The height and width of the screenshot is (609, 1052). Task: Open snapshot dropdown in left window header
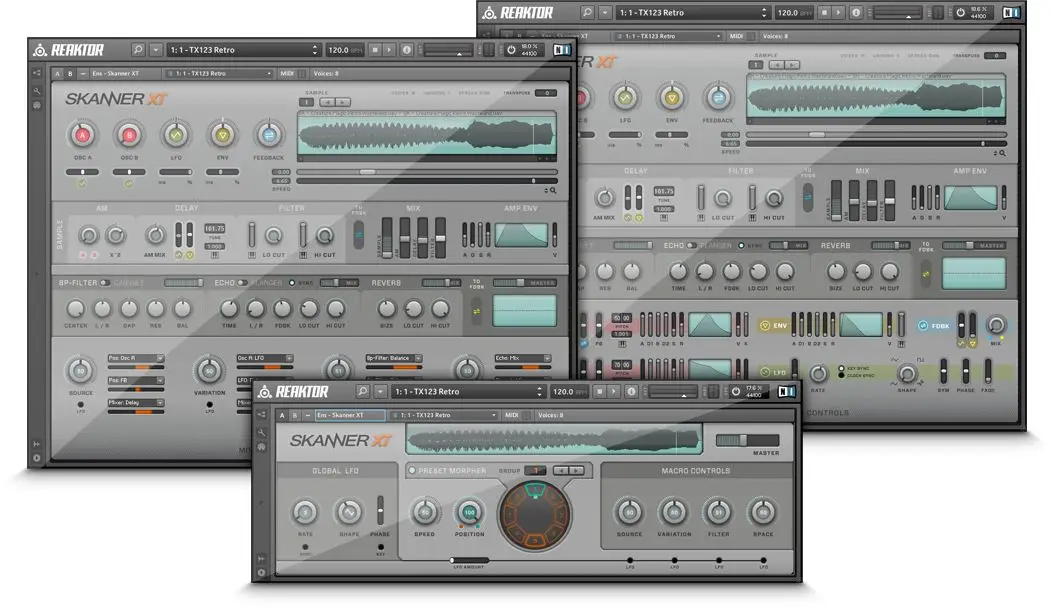click(x=219, y=73)
